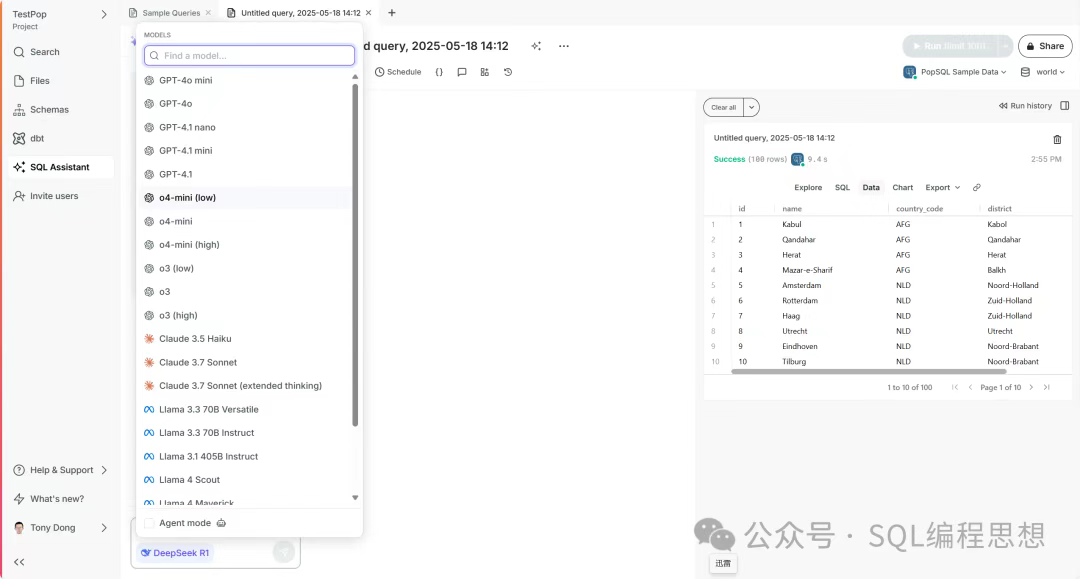Select Llama 3.1 405B Instruct
Image resolution: width=1080 pixels, height=579 pixels.
click(x=209, y=456)
